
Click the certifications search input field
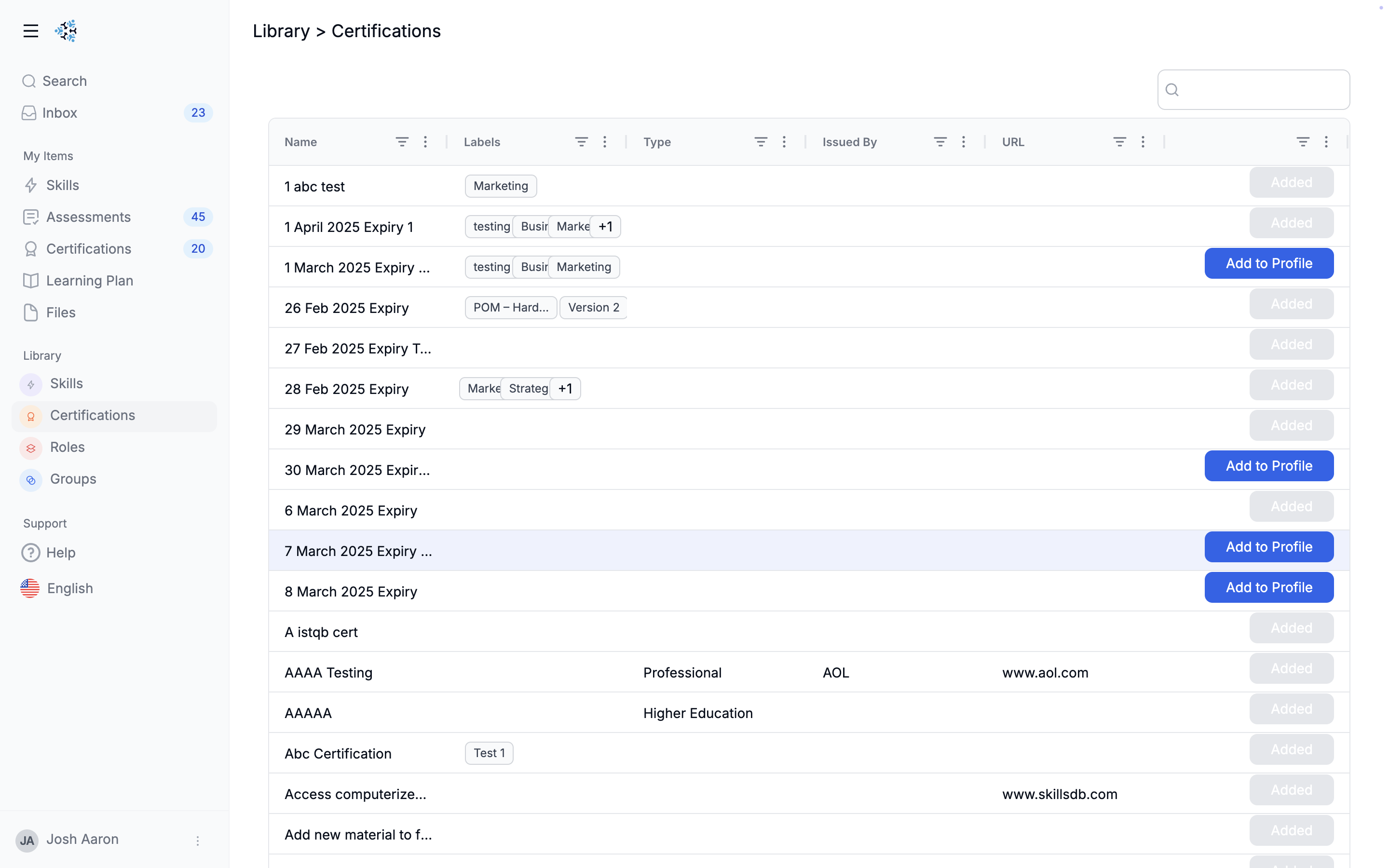click(x=1253, y=90)
